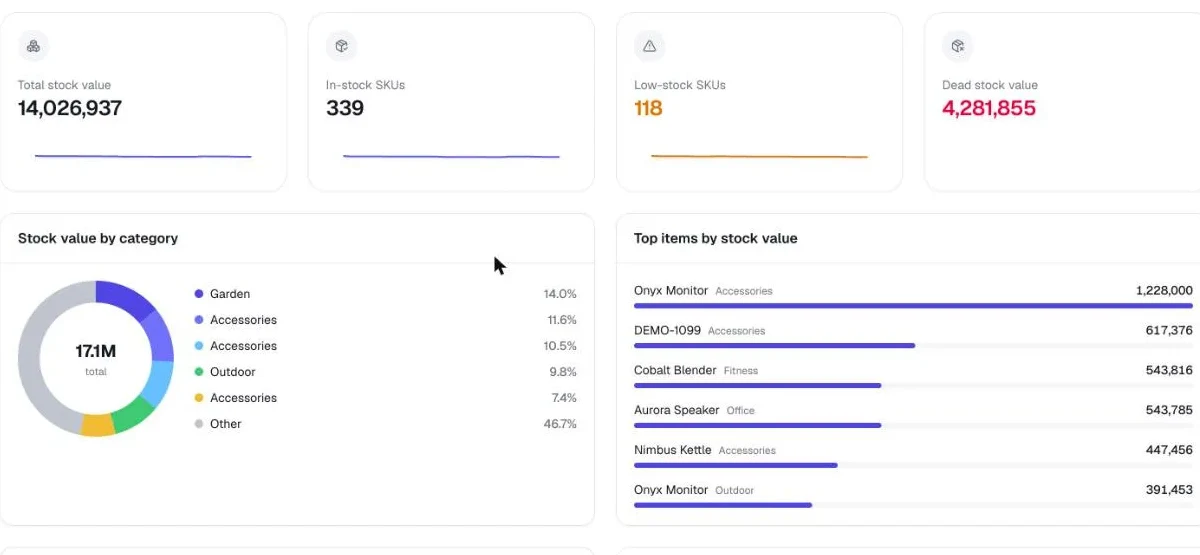
Task: Click the 1,228,000 stock value
Action: coord(1164,290)
